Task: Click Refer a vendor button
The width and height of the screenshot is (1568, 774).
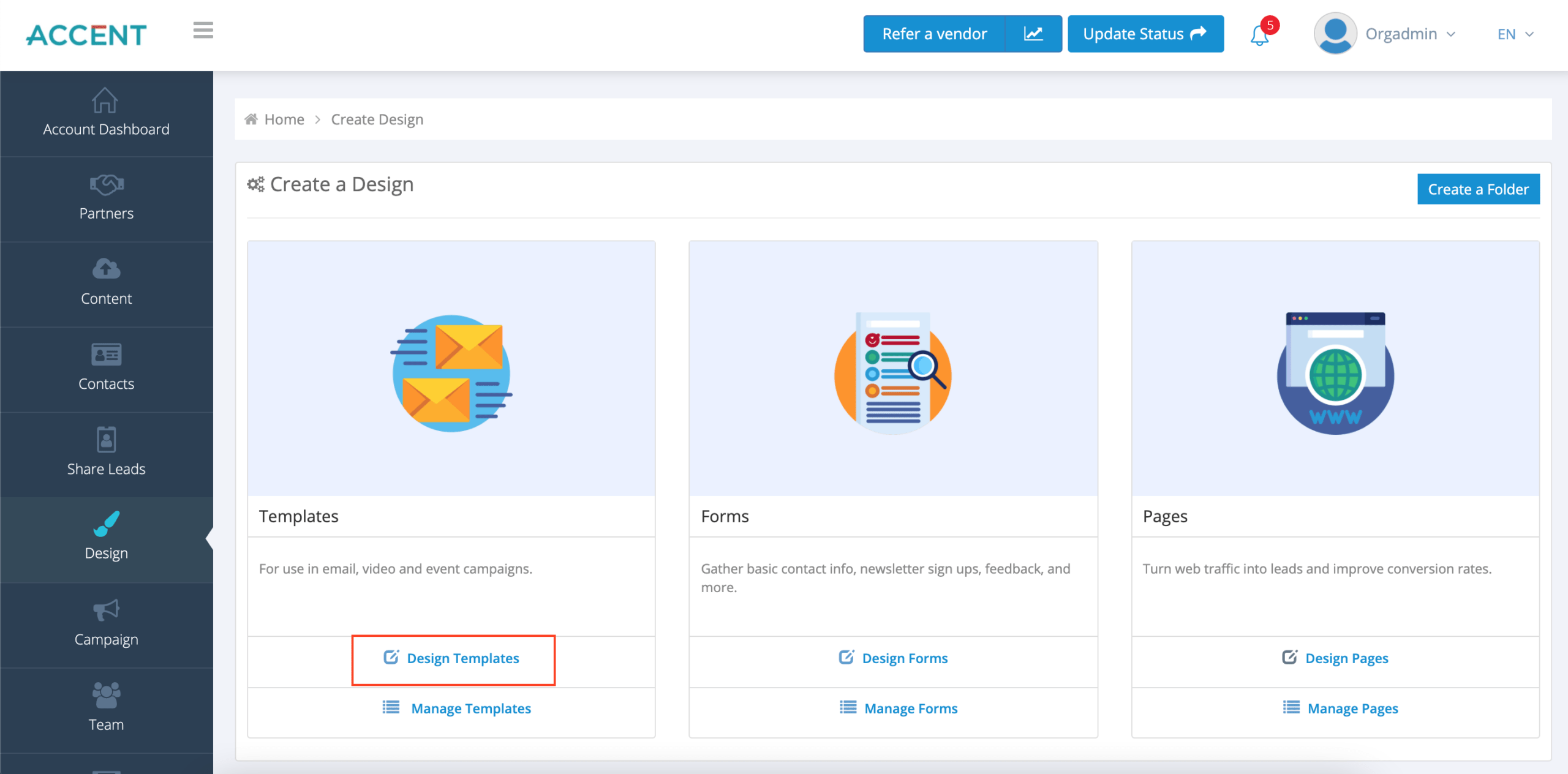Action: click(934, 34)
